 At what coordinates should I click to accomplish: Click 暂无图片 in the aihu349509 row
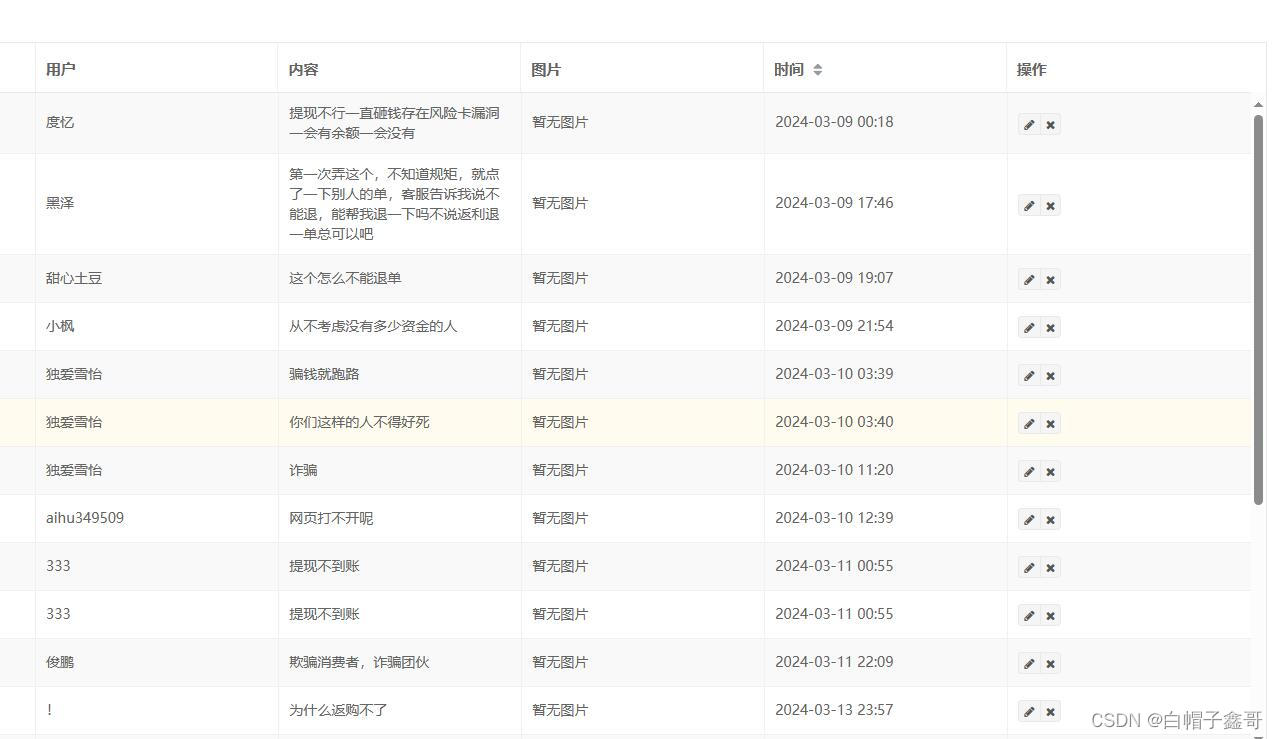pos(560,518)
